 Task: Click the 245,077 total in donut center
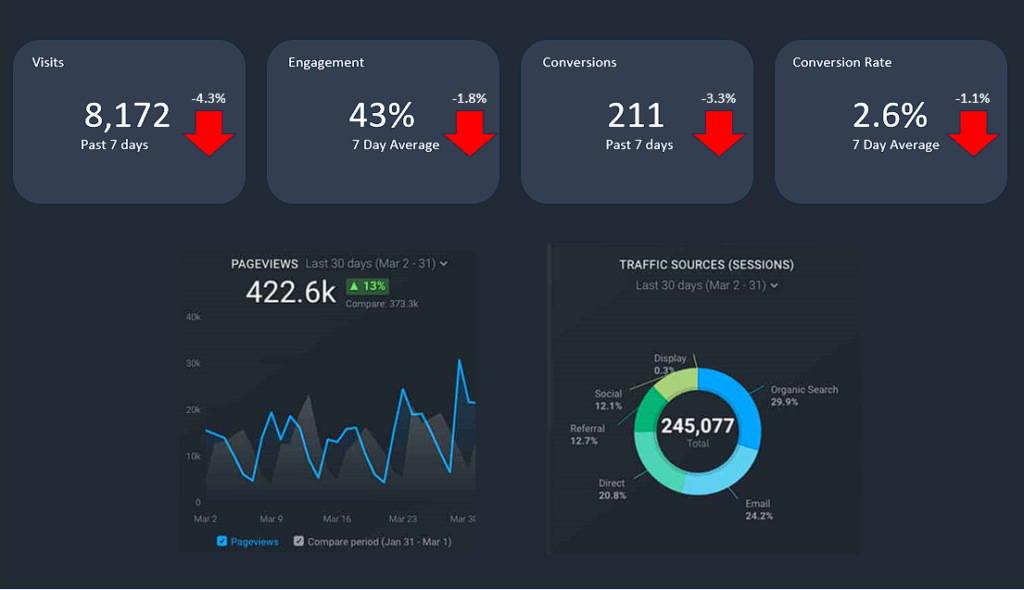pyautogui.click(x=700, y=427)
